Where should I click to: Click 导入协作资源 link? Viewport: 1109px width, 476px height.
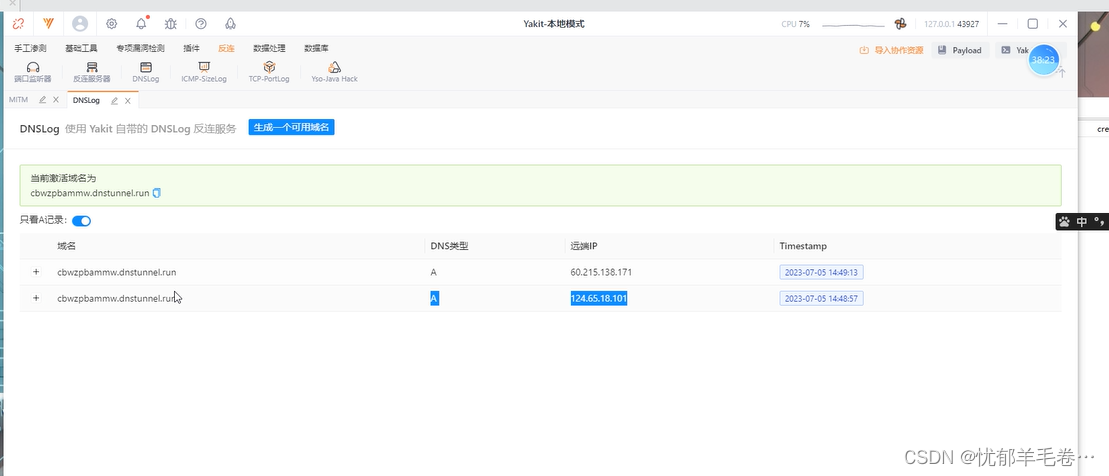coord(891,50)
